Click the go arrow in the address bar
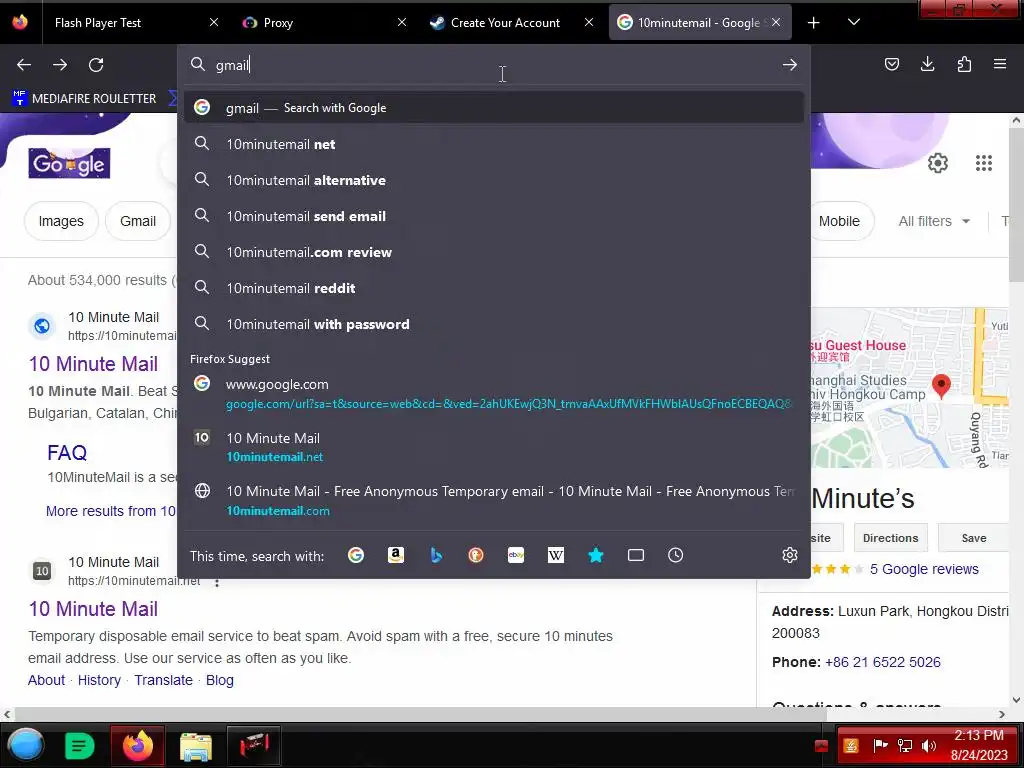The image size is (1024, 768). tap(790, 65)
